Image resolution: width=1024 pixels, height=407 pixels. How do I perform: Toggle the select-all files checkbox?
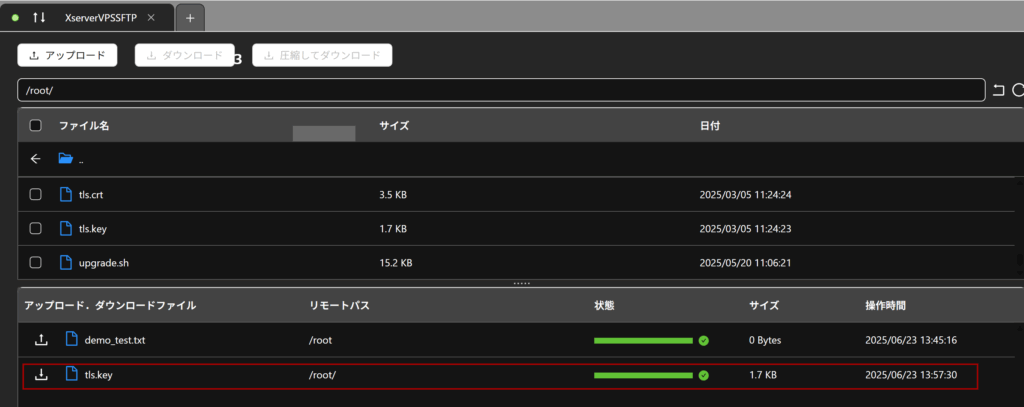(x=36, y=126)
